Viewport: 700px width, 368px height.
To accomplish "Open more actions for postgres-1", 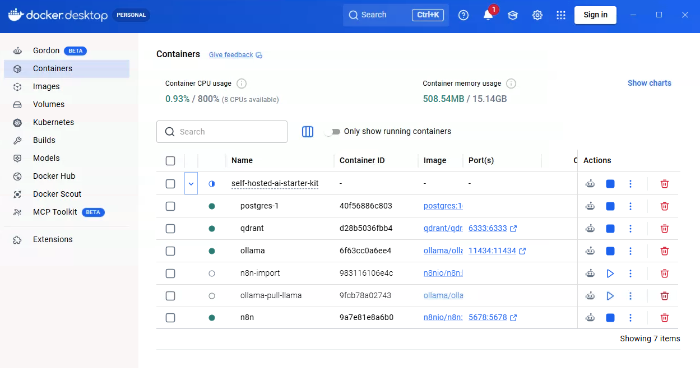I will click(x=630, y=206).
